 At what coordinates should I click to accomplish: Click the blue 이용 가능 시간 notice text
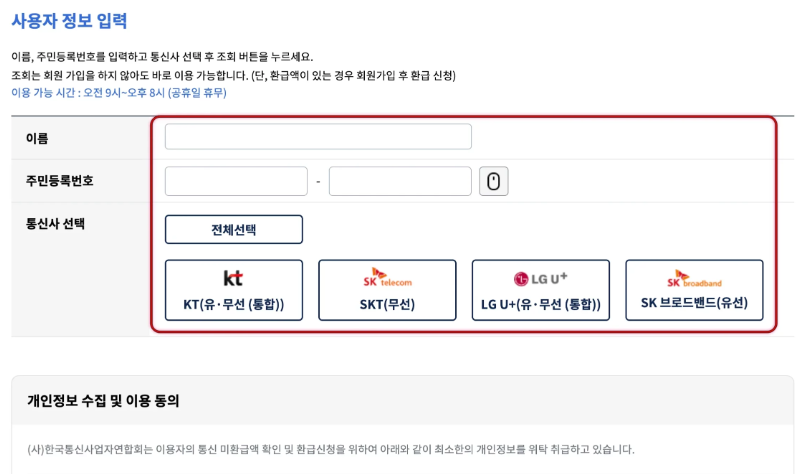click(x=119, y=93)
